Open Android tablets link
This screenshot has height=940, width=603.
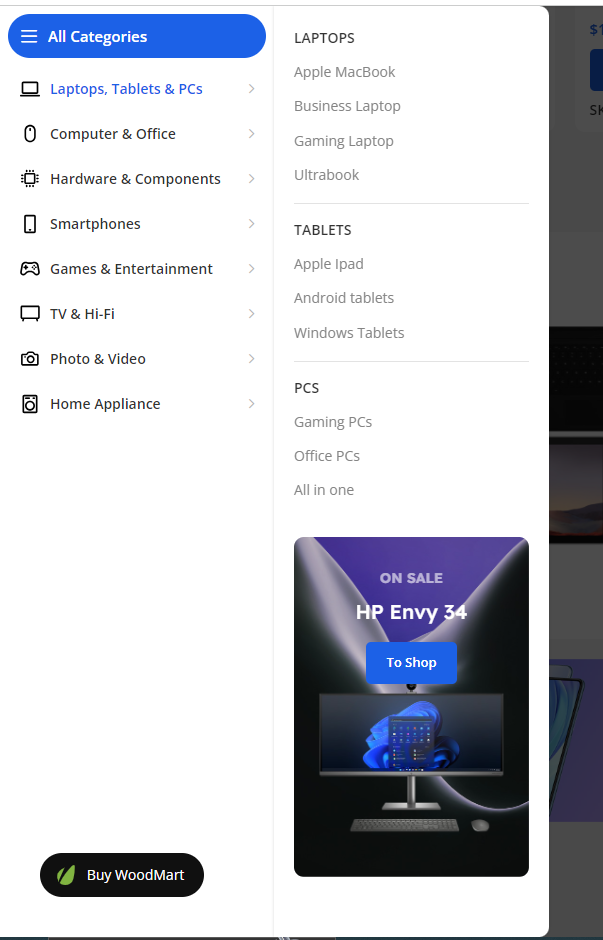[344, 298]
